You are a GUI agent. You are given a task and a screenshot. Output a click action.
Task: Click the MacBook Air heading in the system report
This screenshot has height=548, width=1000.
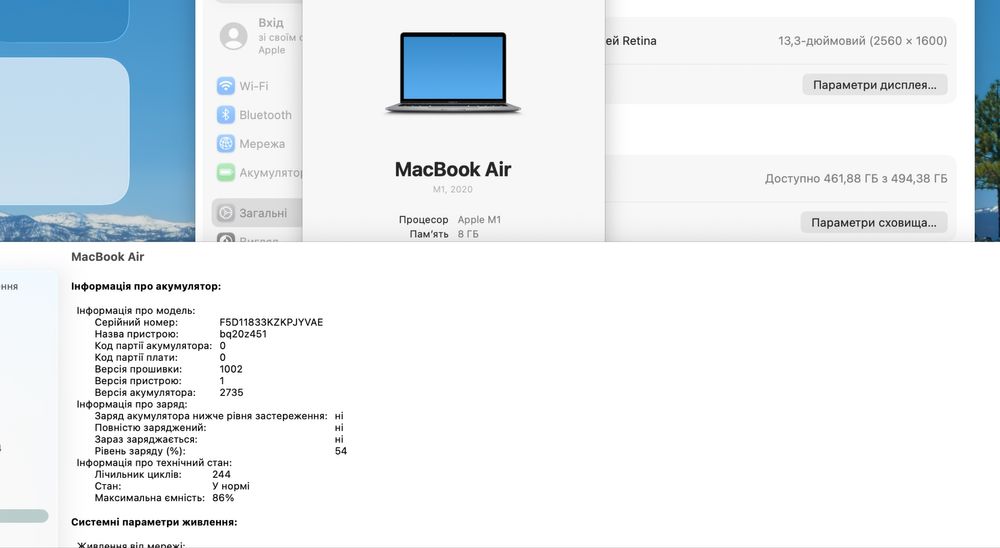pos(108,257)
